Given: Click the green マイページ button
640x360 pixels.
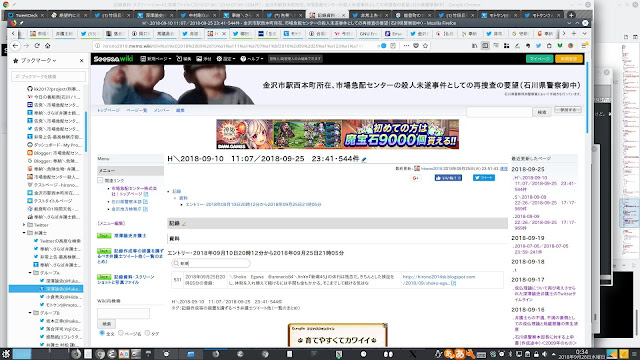Looking at the screenshot, I should coord(540,59).
